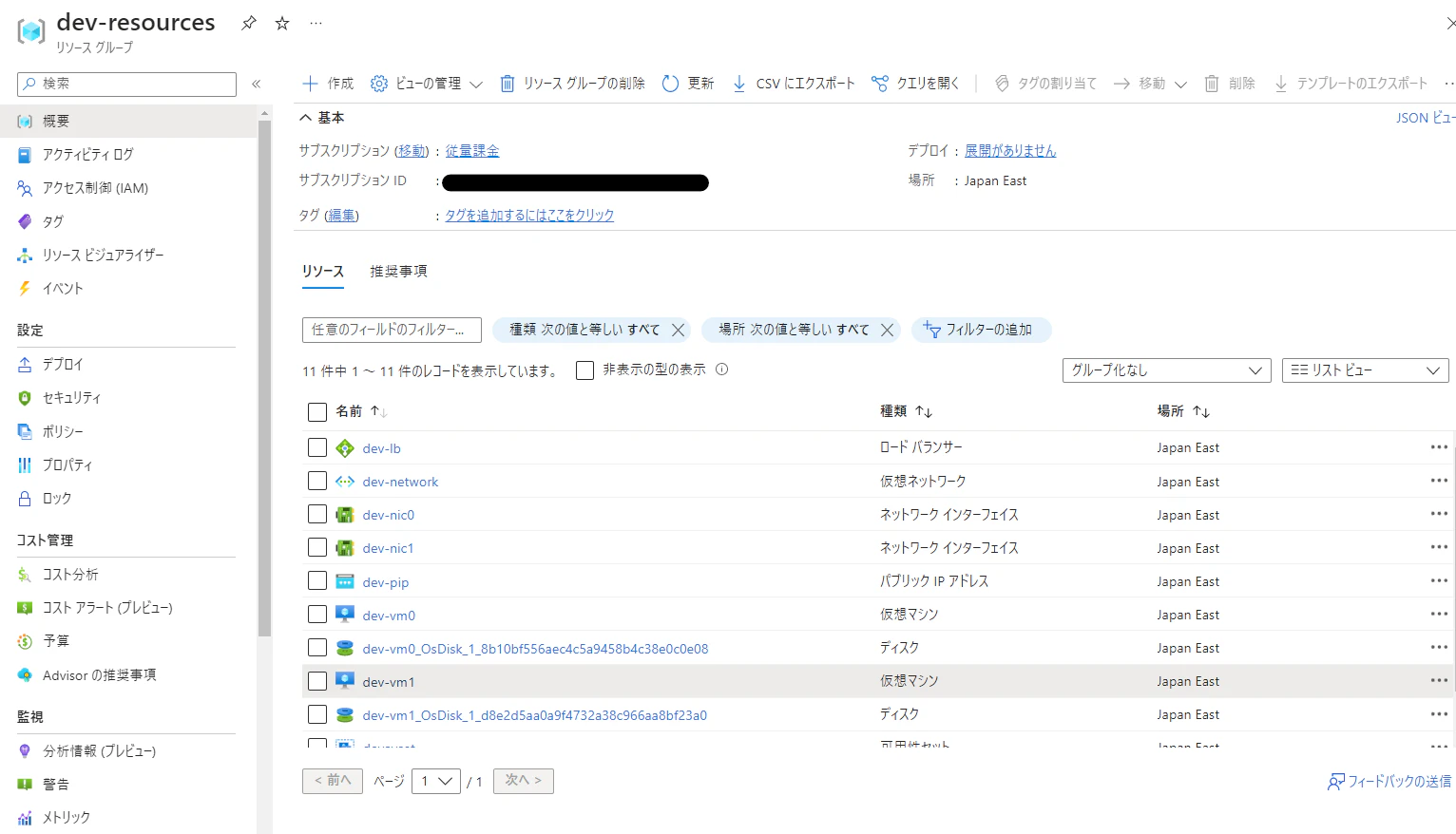
Task: Click the デプロイ sidebar icon
Action: (25, 364)
